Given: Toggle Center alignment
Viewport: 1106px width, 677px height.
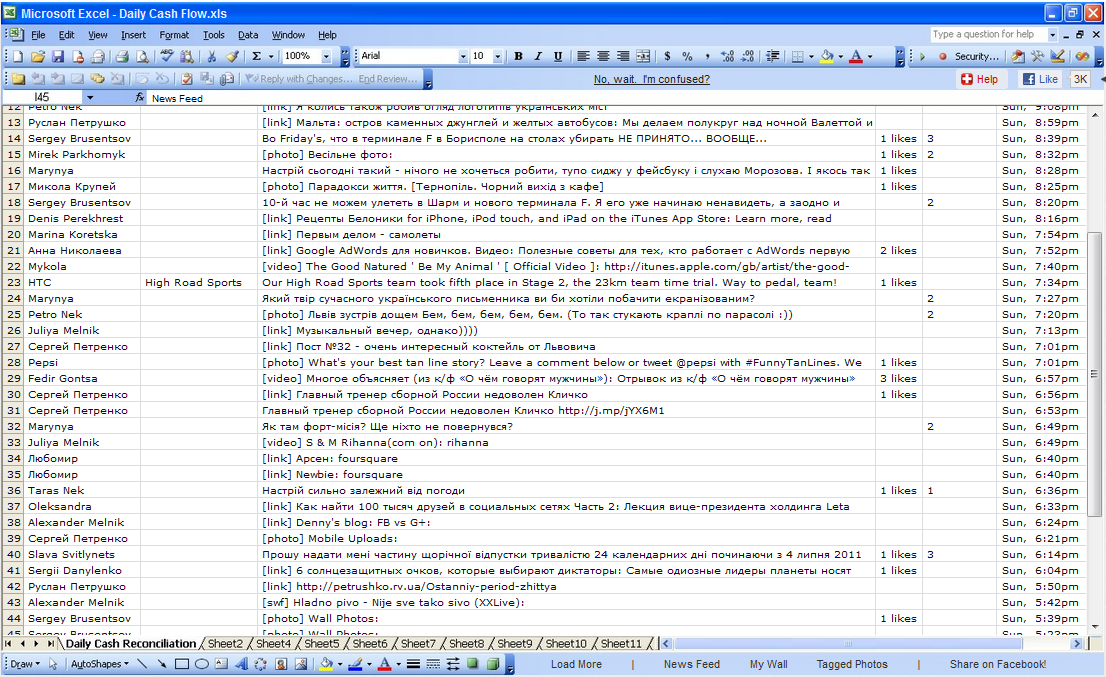Looking at the screenshot, I should pos(603,56).
